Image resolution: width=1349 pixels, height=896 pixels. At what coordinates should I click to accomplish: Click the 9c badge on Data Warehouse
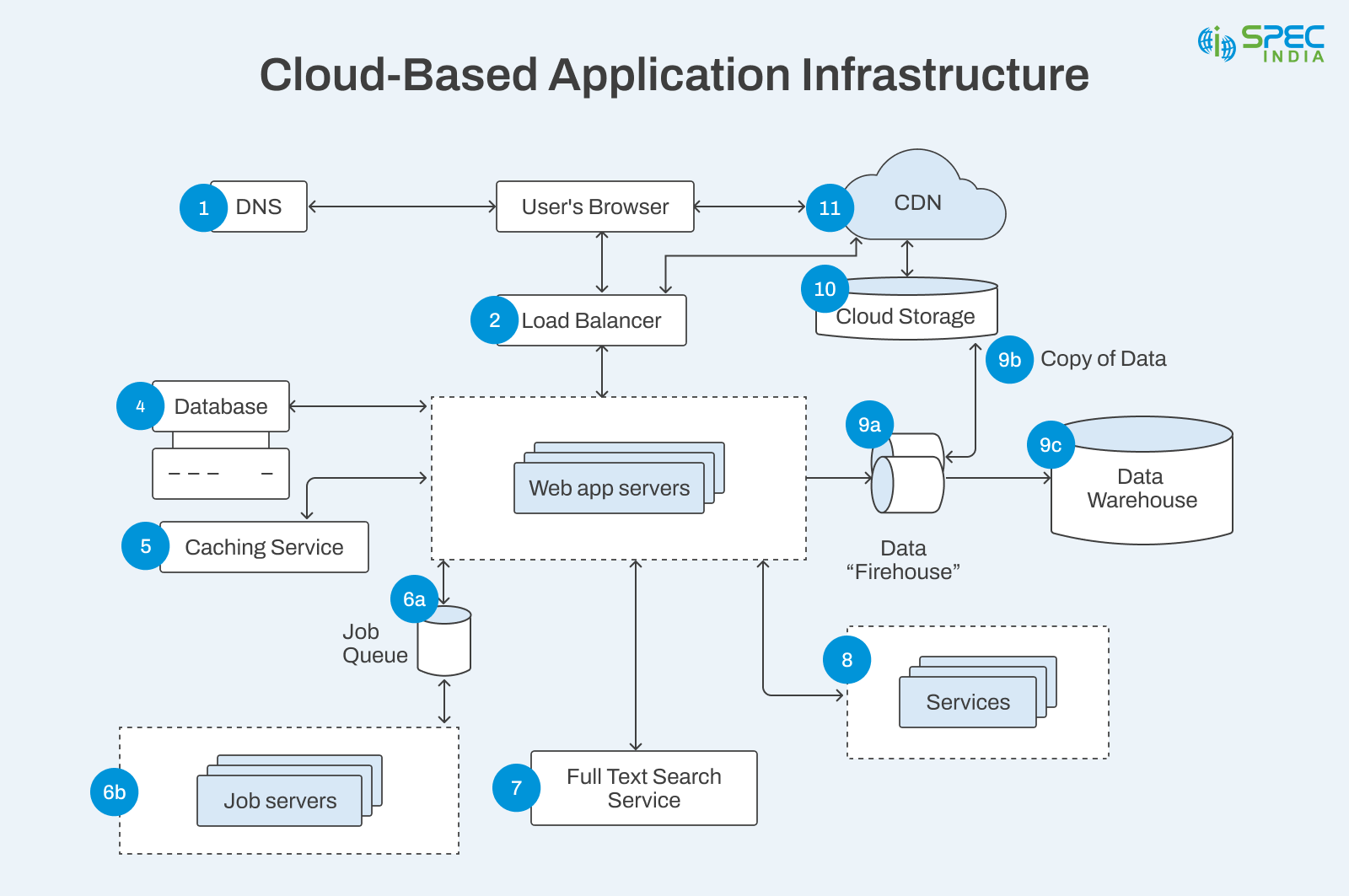click(x=1051, y=445)
